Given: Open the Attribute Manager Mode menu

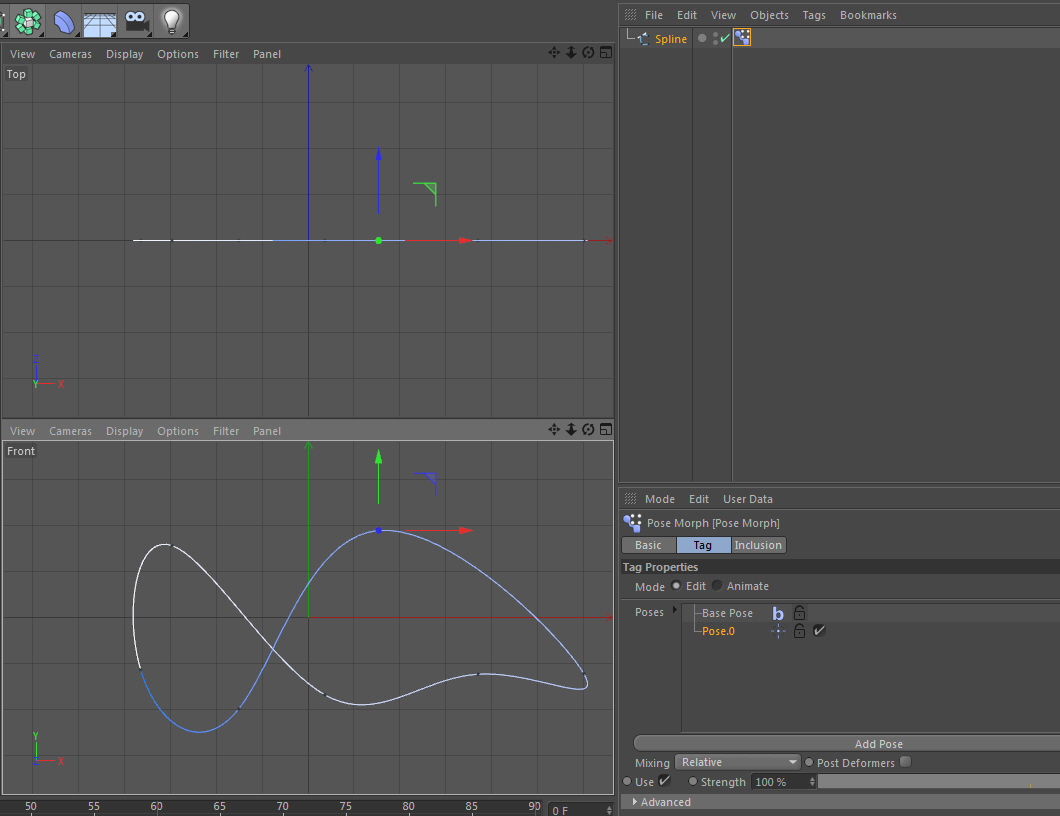Looking at the screenshot, I should [660, 499].
